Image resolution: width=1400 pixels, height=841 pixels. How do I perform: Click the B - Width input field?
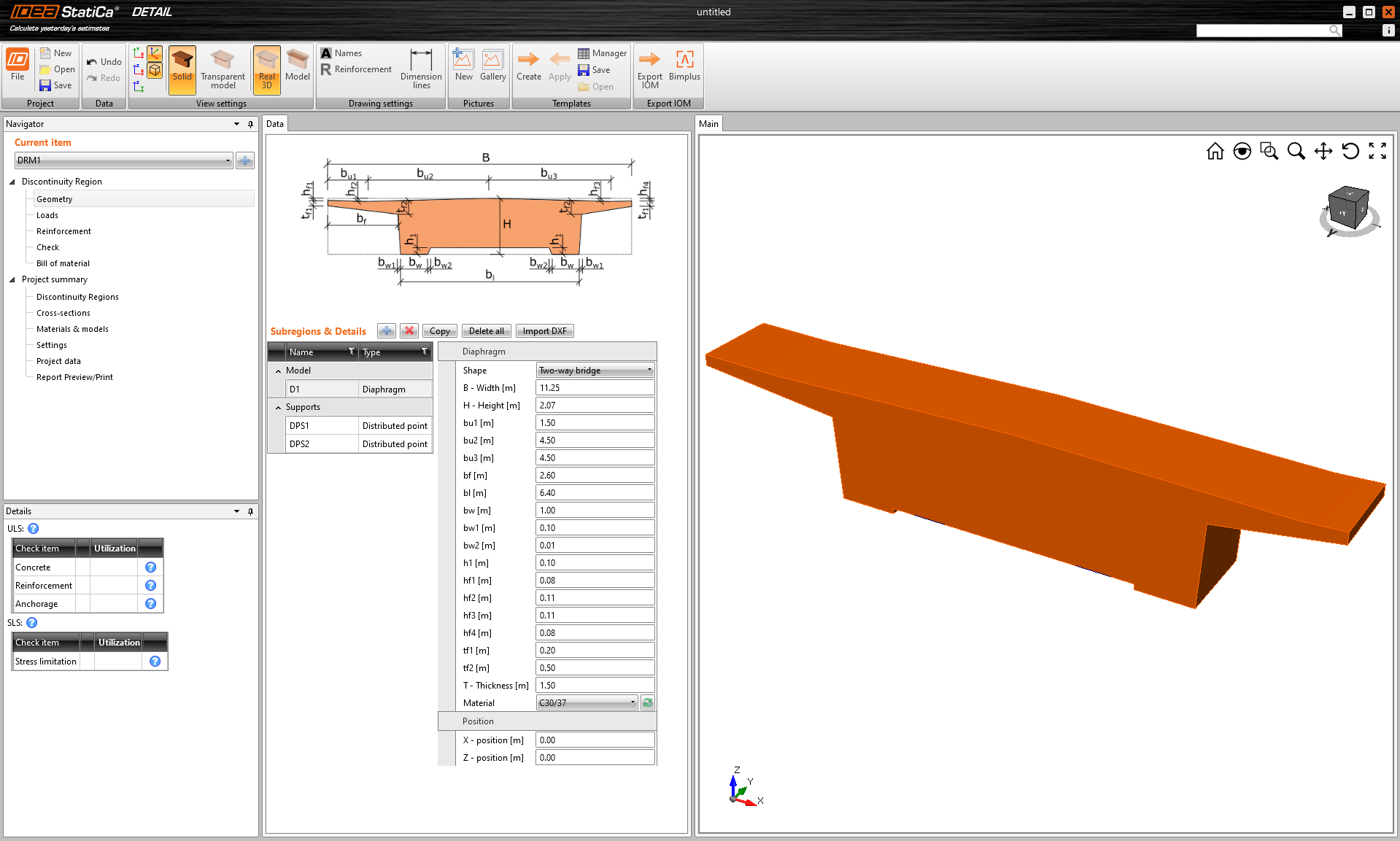pos(594,388)
